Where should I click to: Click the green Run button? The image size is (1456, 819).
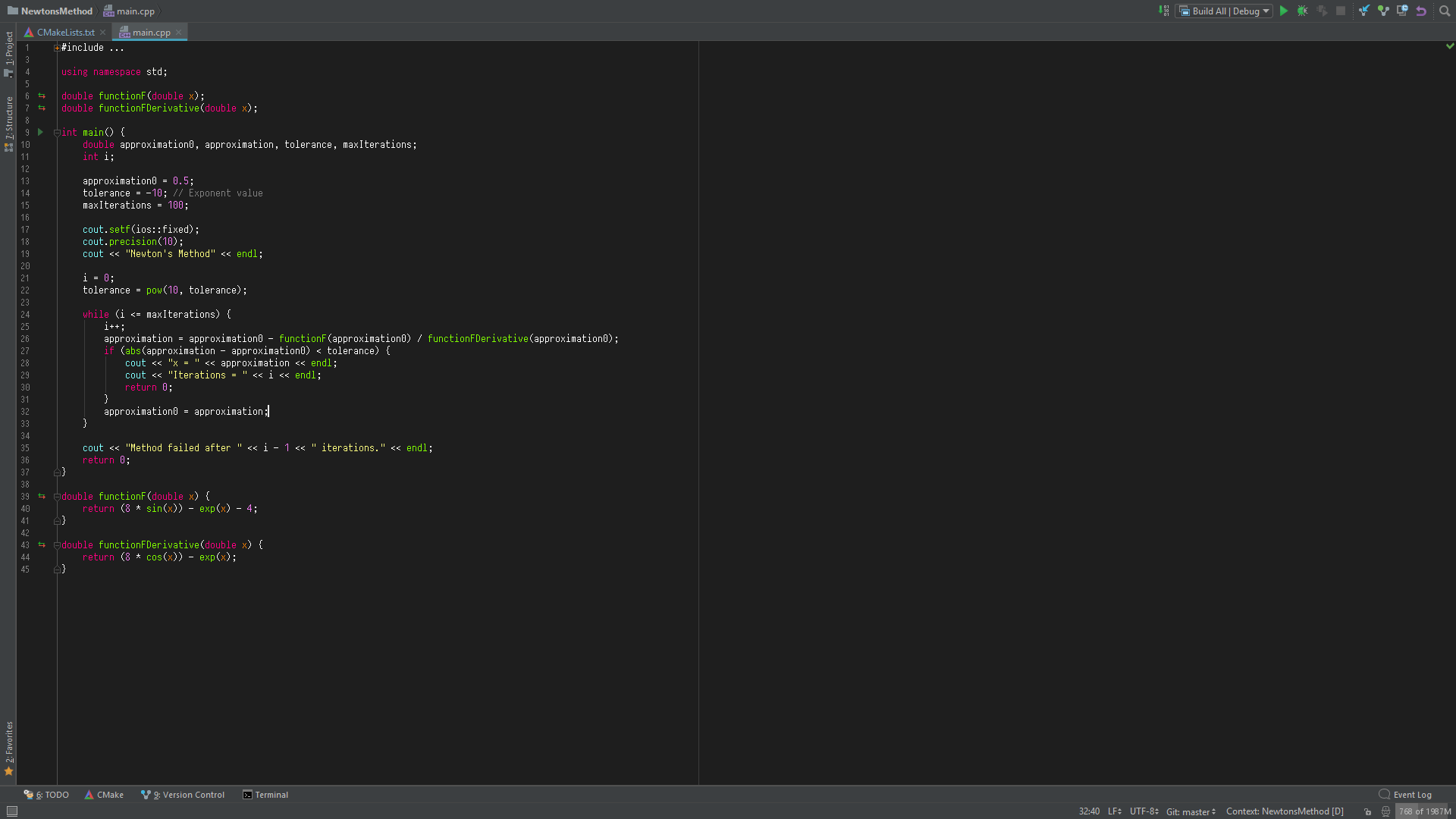click(x=1284, y=11)
